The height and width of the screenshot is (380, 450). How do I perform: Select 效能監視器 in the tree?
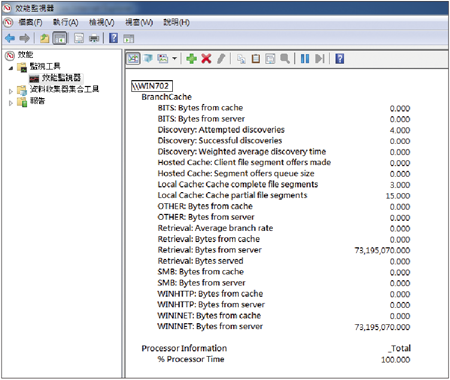(x=61, y=78)
